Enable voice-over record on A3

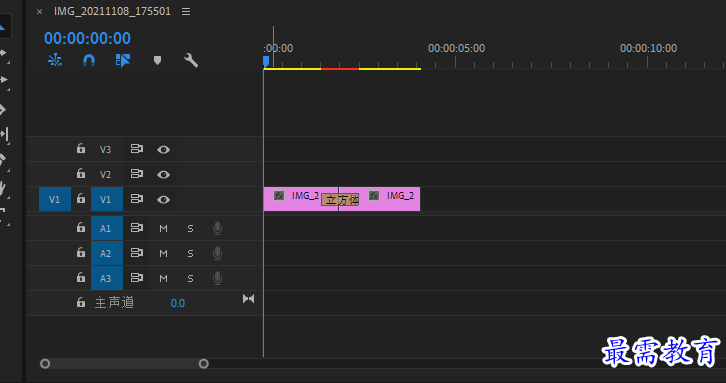(x=217, y=278)
